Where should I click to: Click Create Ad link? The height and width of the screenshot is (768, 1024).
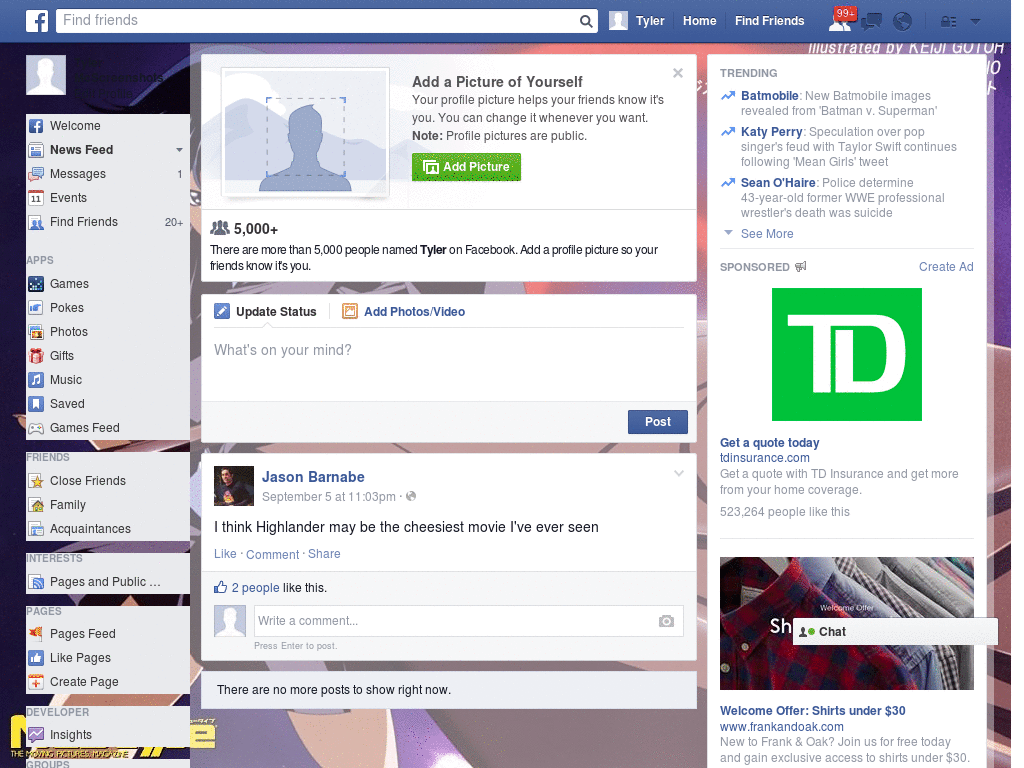pos(946,266)
